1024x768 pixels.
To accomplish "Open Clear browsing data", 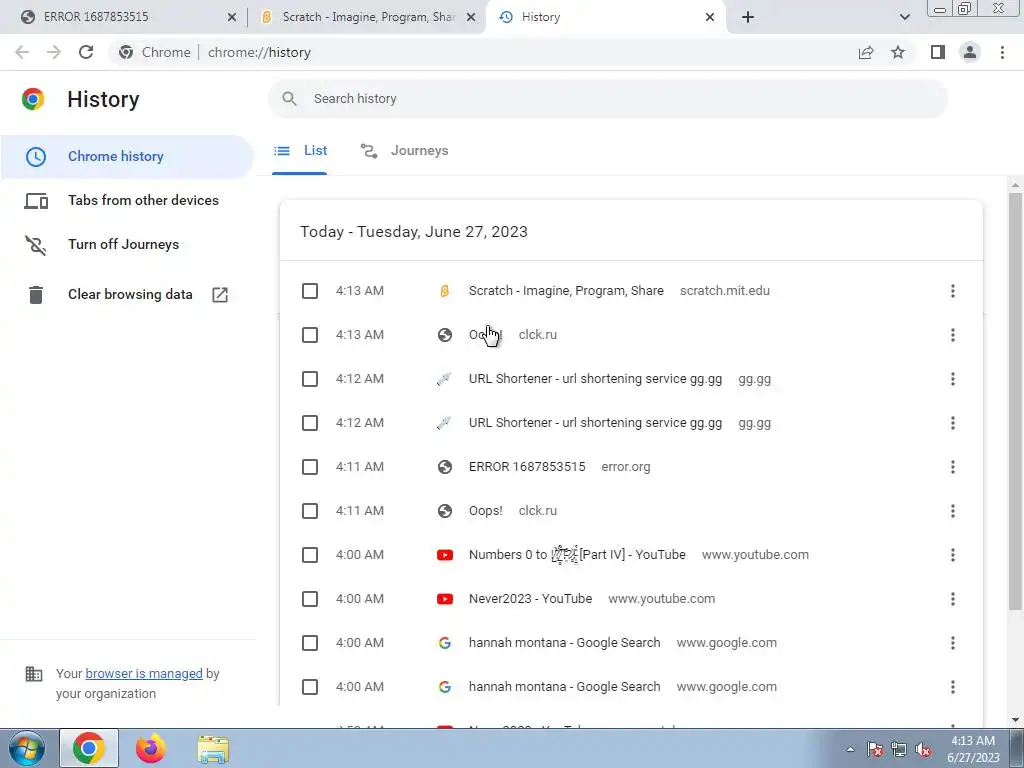I will tap(127, 295).
